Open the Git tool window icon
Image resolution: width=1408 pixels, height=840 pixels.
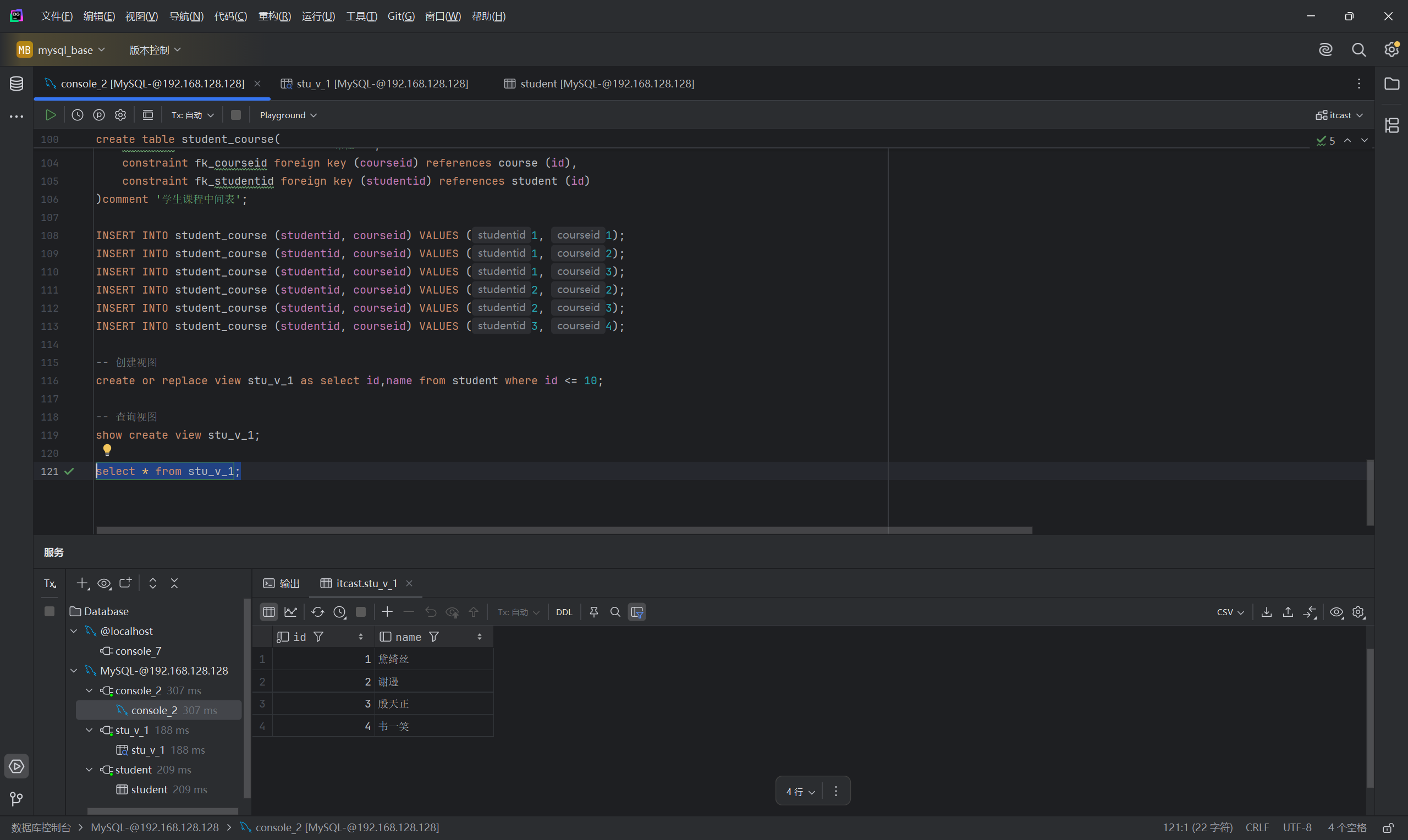(x=16, y=799)
